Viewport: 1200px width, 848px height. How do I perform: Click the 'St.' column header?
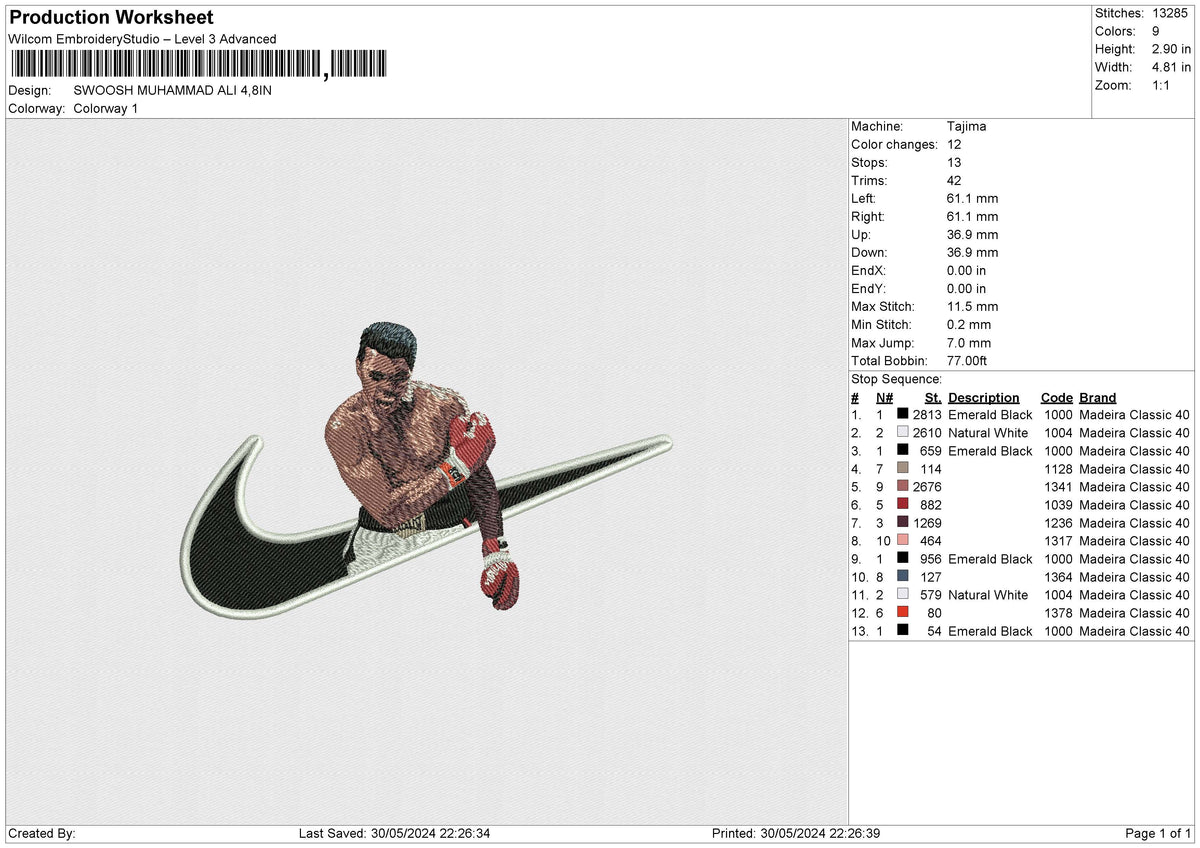point(933,397)
